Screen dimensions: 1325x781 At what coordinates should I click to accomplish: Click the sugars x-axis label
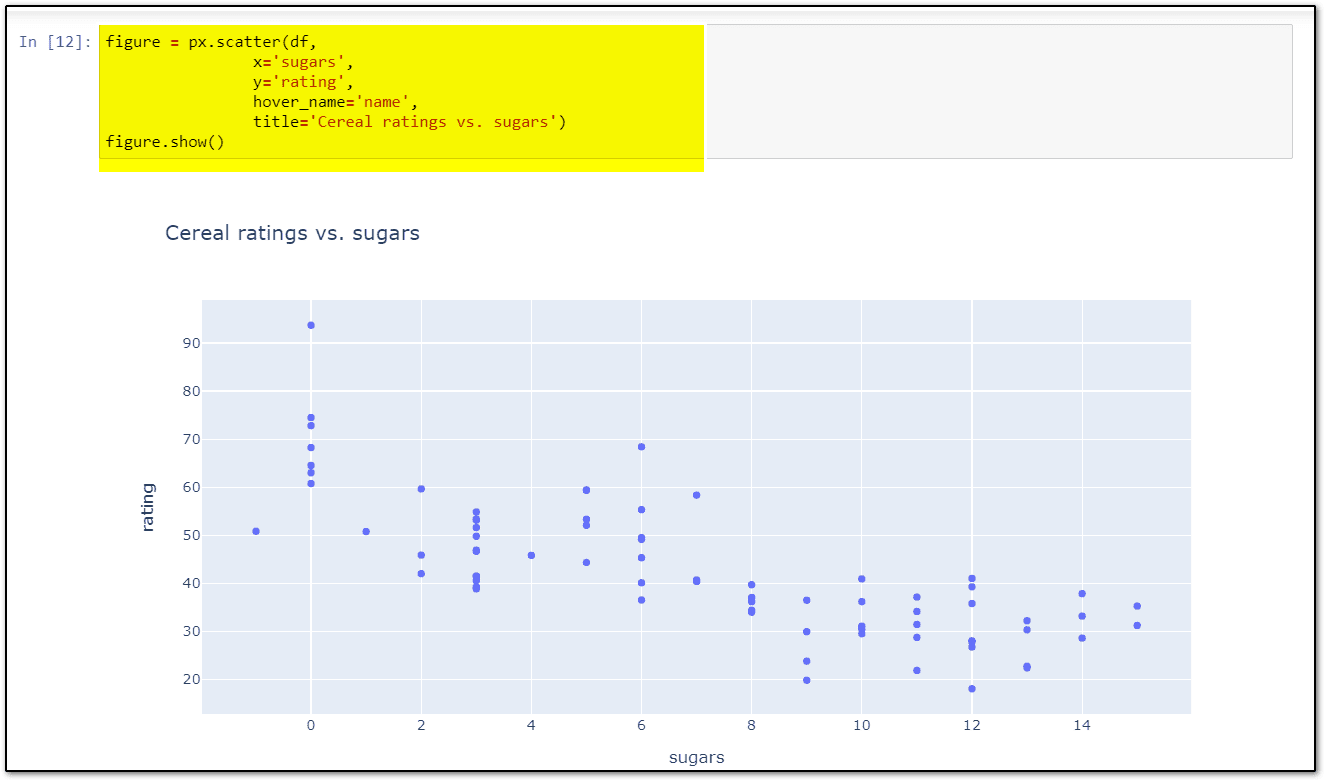click(x=696, y=757)
